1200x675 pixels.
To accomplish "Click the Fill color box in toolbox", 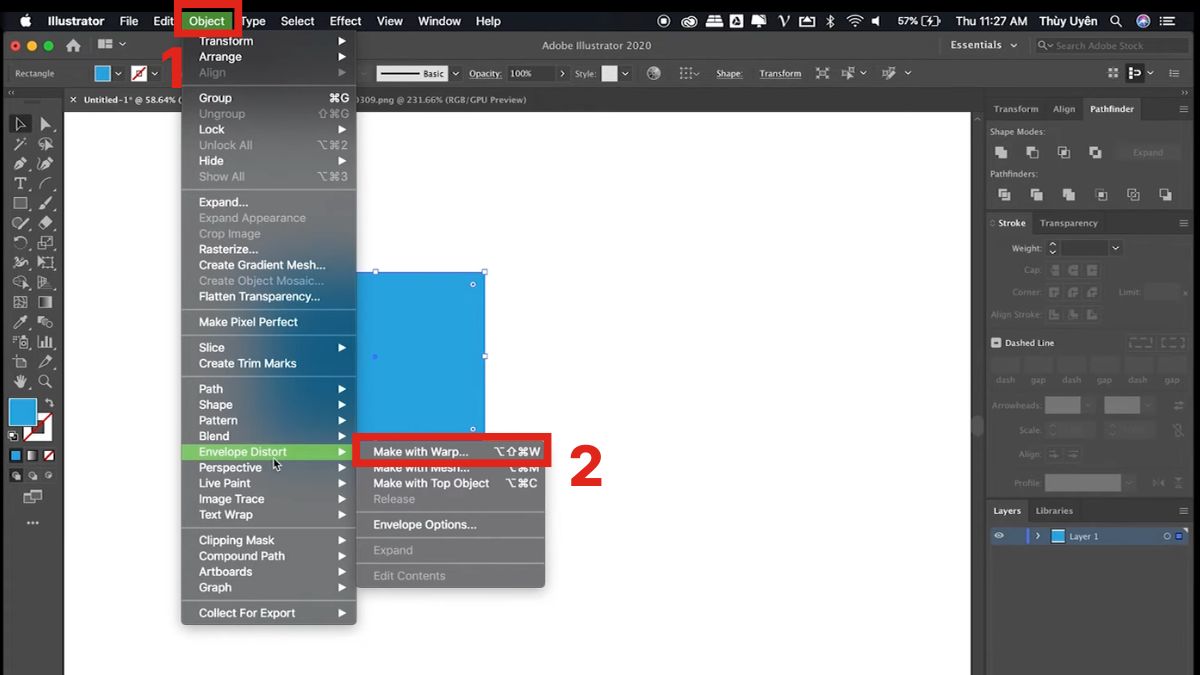I will (22, 411).
